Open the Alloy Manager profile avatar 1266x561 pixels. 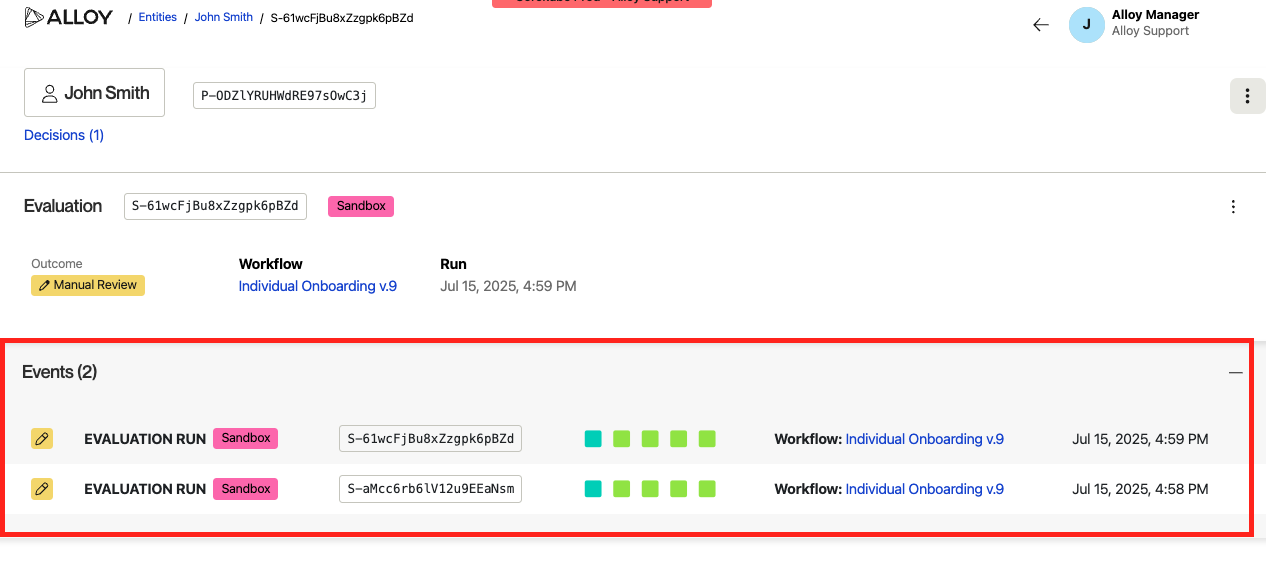point(1086,25)
